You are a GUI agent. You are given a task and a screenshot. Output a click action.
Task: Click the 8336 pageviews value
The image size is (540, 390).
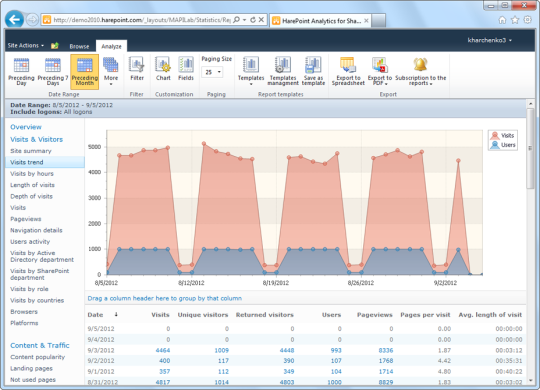pos(386,350)
